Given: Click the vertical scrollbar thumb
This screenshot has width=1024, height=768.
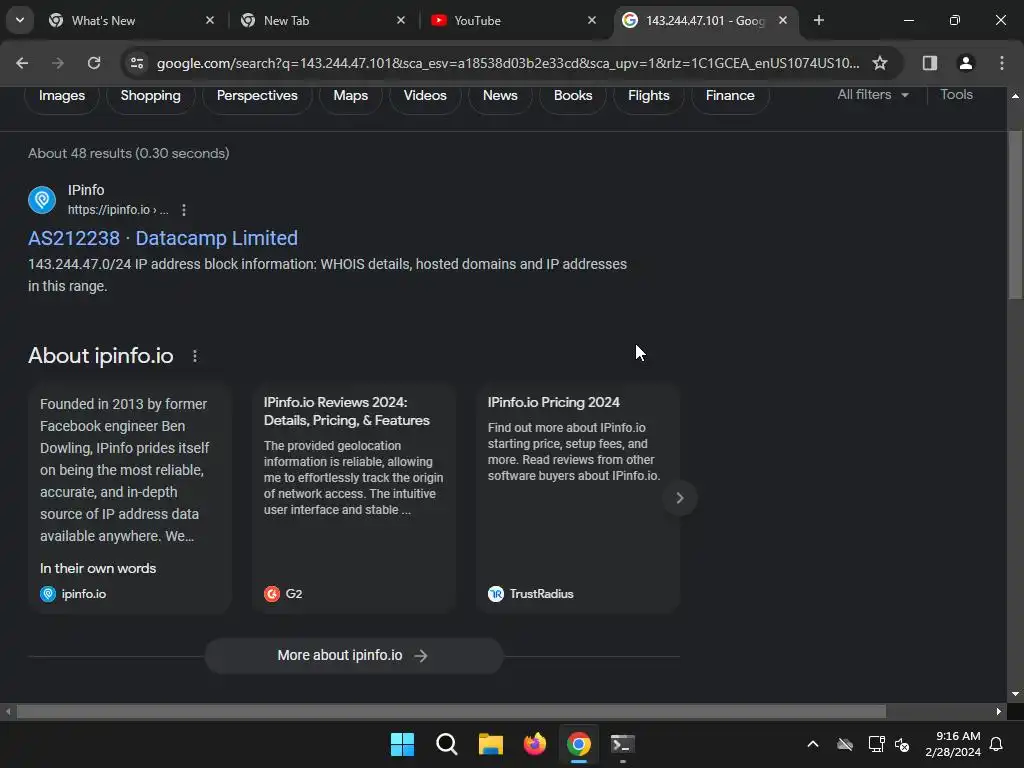Looking at the screenshot, I should 1015,215.
